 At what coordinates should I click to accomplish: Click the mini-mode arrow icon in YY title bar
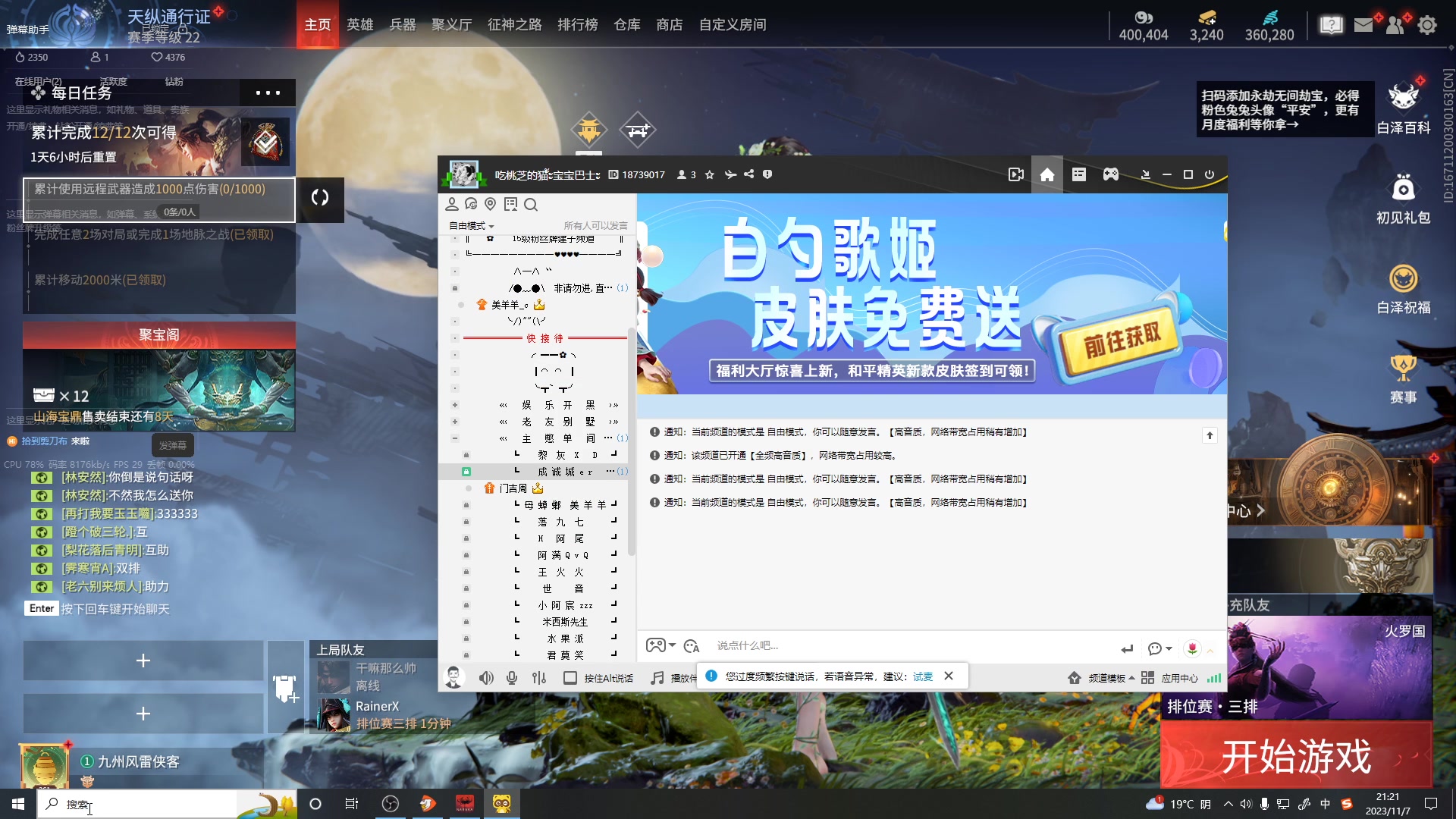click(1146, 175)
